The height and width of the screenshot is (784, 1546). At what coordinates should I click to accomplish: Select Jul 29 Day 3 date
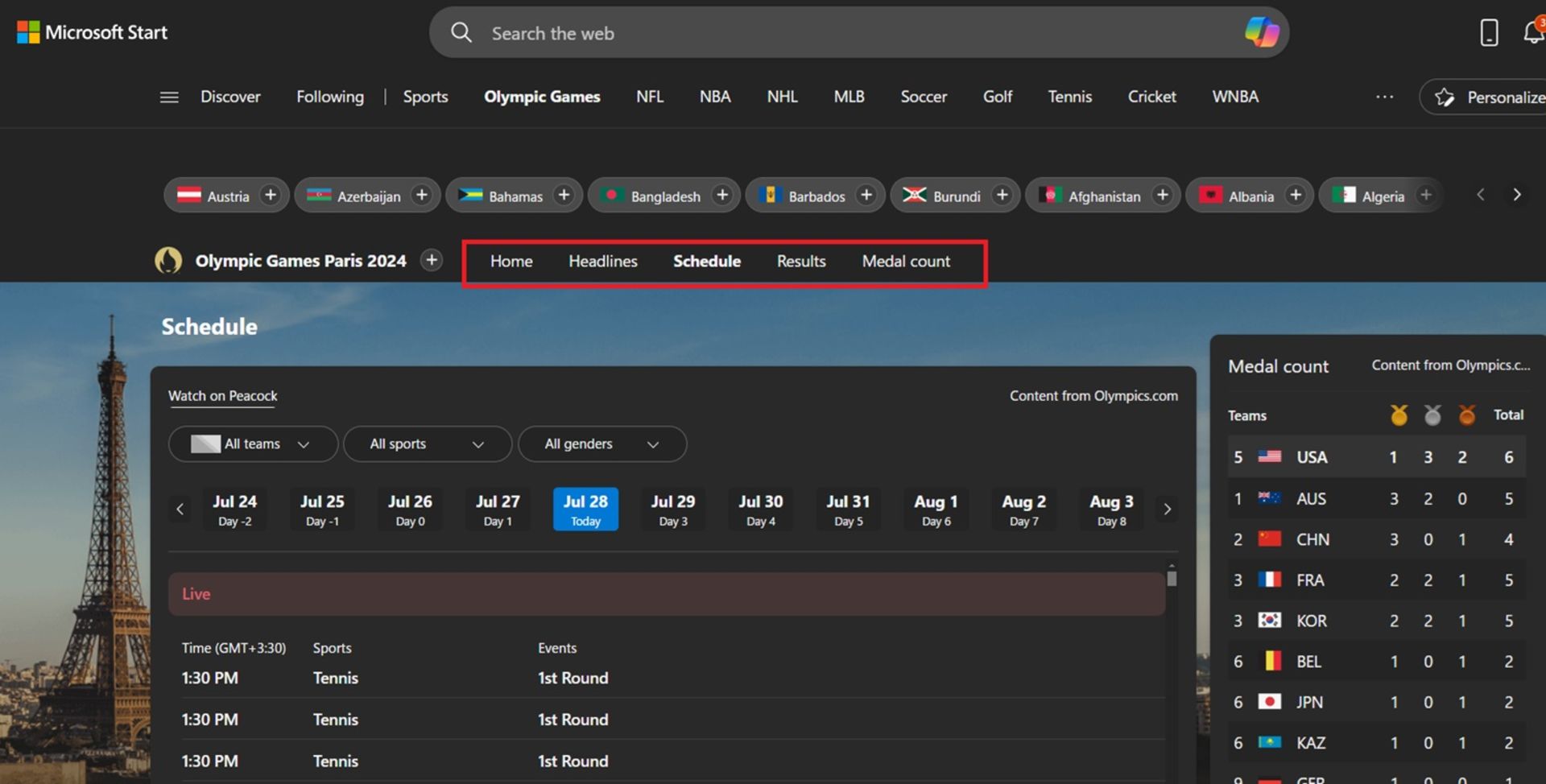click(673, 509)
